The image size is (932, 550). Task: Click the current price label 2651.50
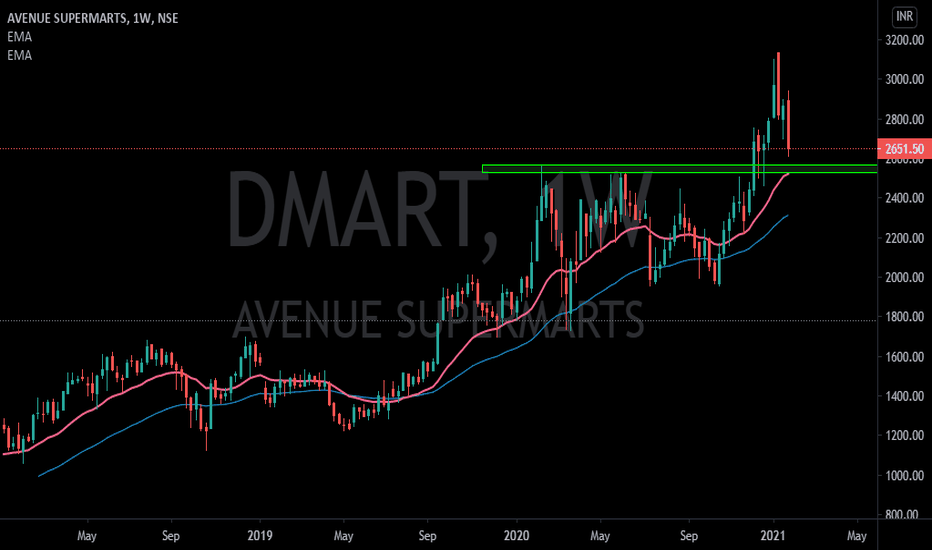tap(904, 149)
